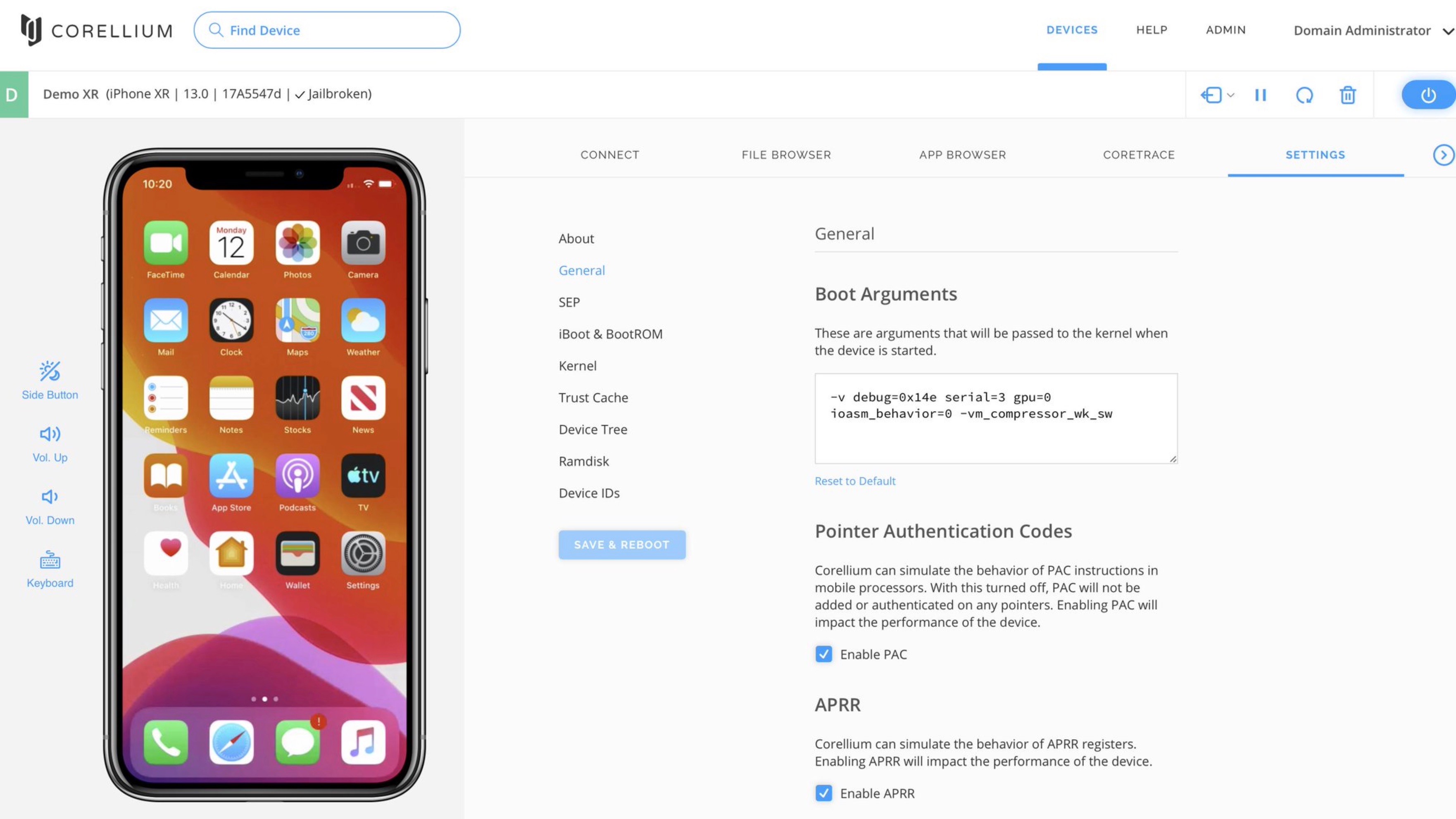Click the power button icon

[1428, 94]
